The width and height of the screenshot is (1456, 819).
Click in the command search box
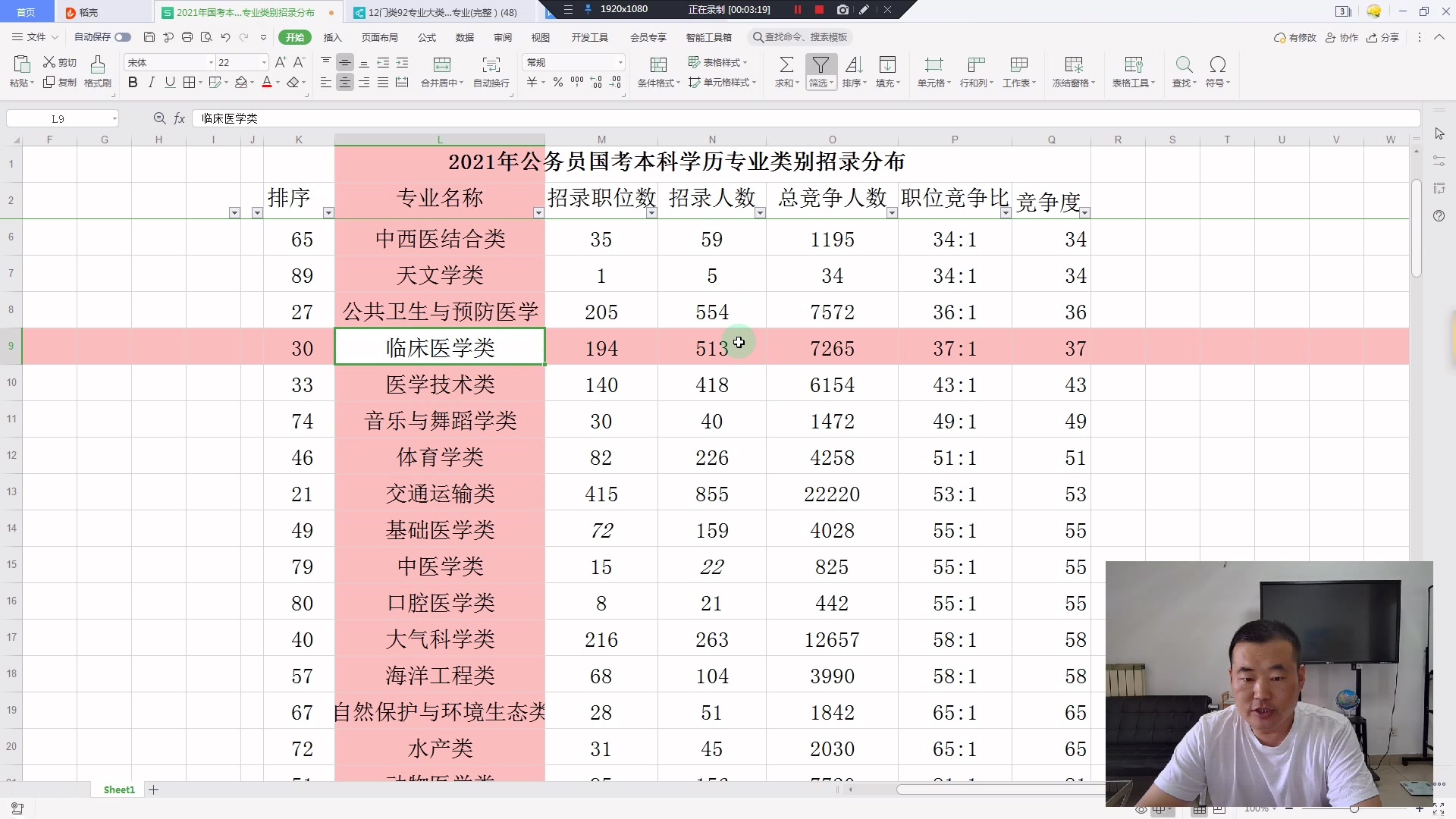(x=801, y=37)
